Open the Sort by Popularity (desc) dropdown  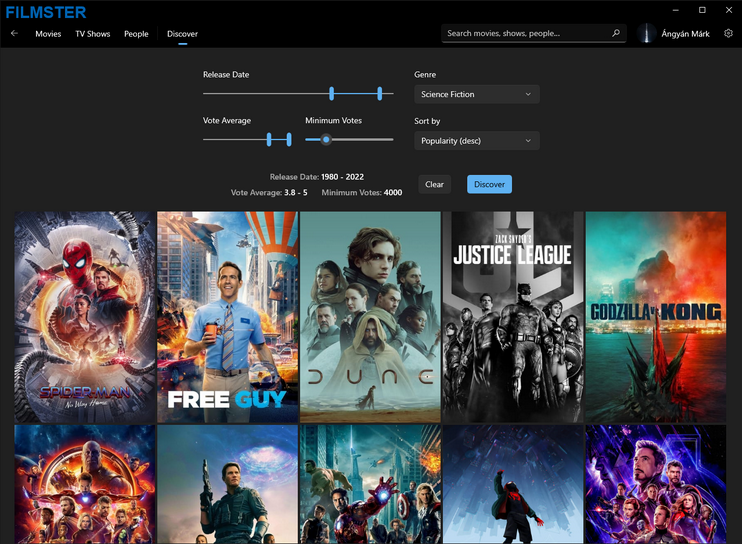point(477,140)
